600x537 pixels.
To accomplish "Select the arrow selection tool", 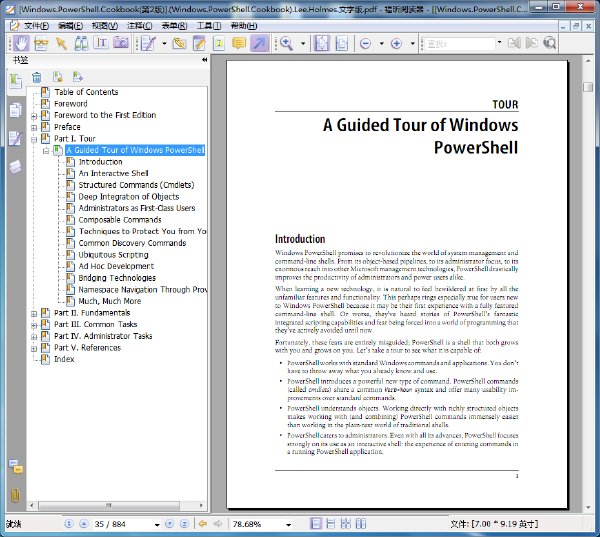I will point(61,44).
